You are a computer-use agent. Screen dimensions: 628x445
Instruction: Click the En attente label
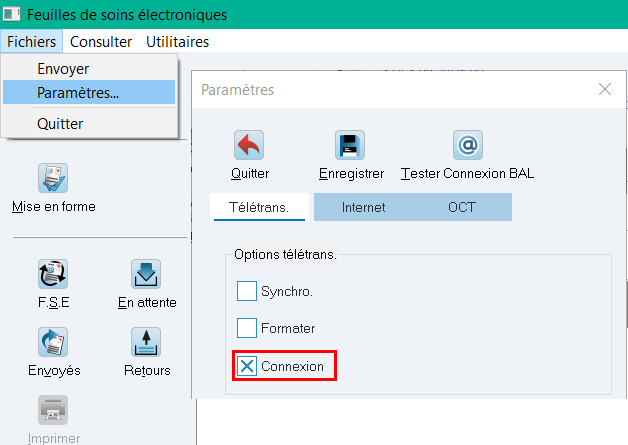[x=147, y=302]
